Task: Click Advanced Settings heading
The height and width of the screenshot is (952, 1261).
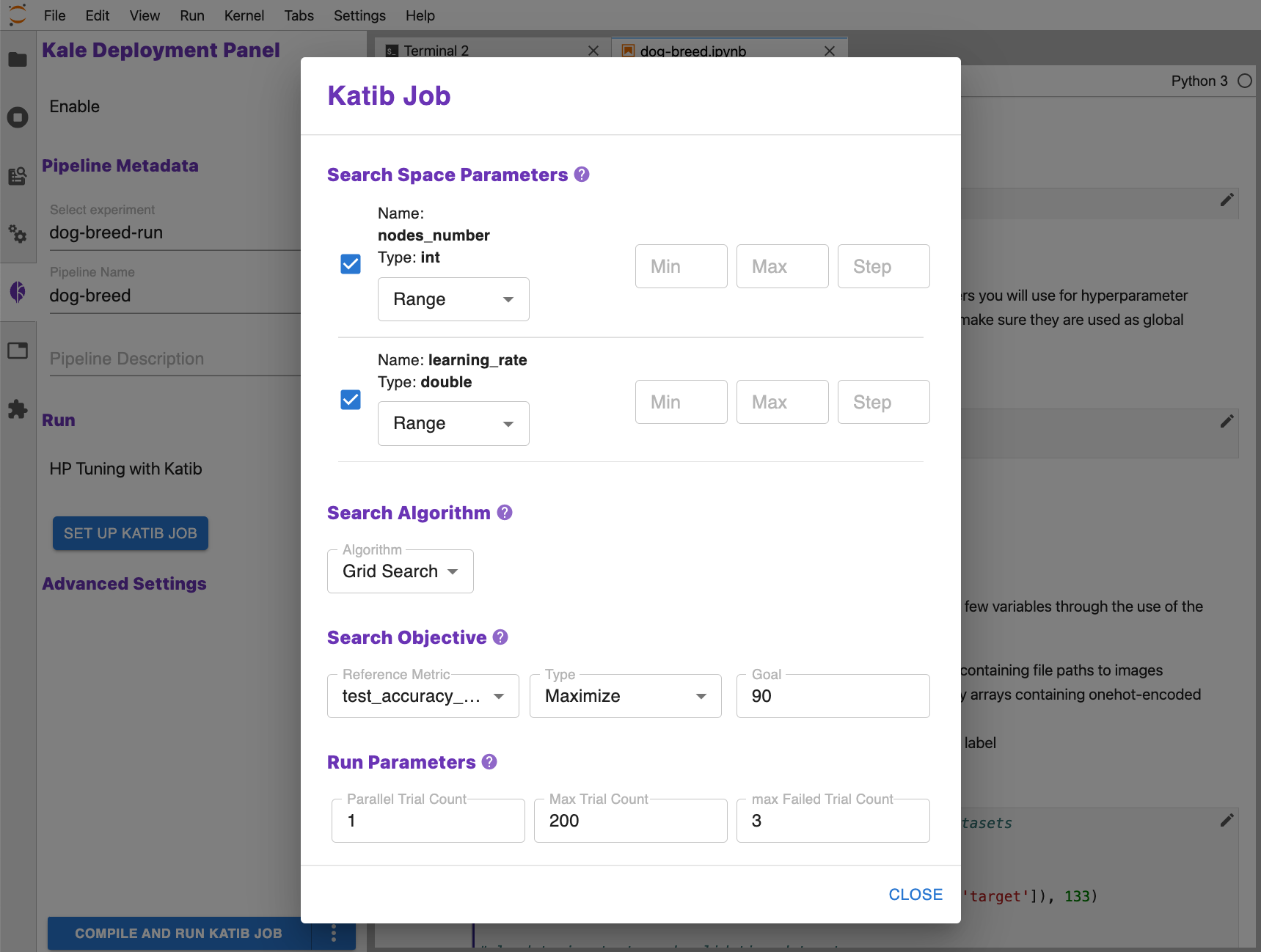Action: pyautogui.click(x=124, y=584)
